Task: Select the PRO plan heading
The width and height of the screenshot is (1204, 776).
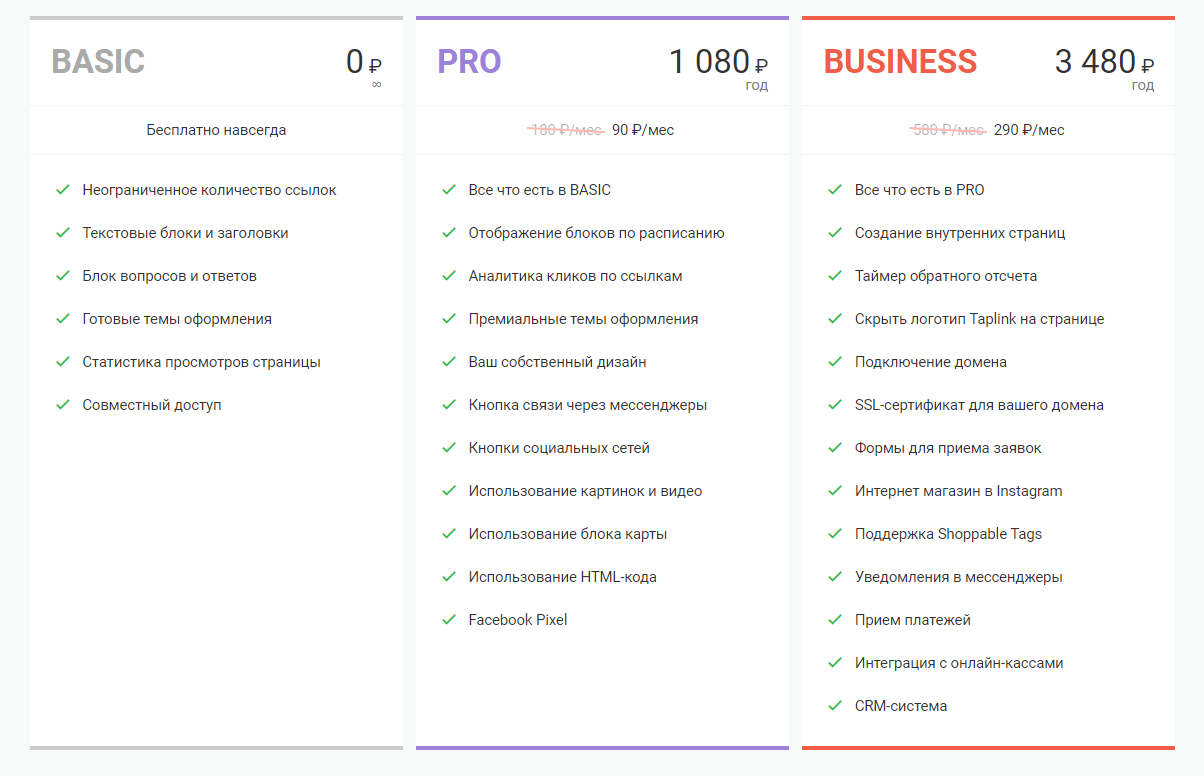Action: pos(469,62)
